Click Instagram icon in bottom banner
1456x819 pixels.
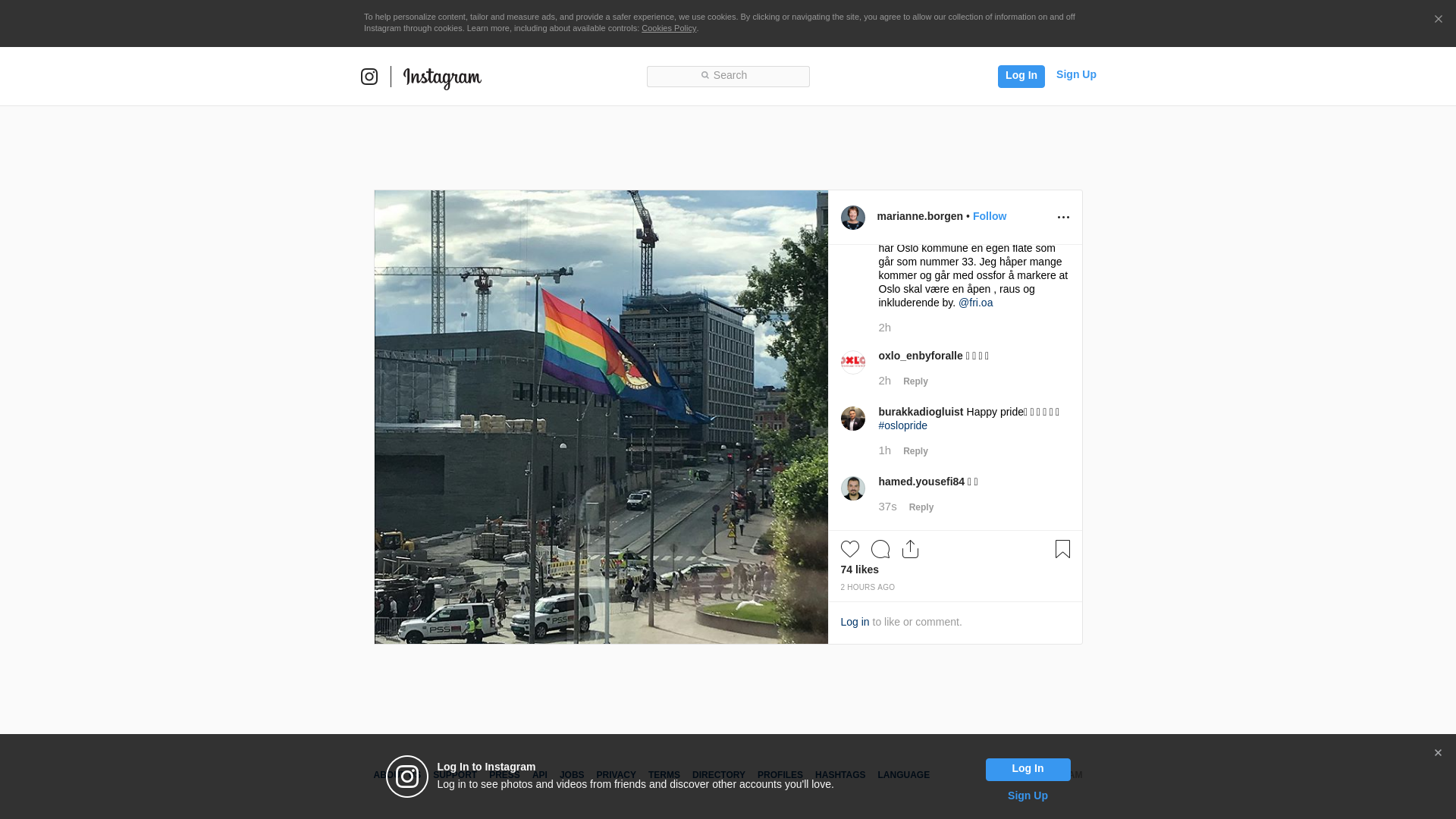click(407, 777)
